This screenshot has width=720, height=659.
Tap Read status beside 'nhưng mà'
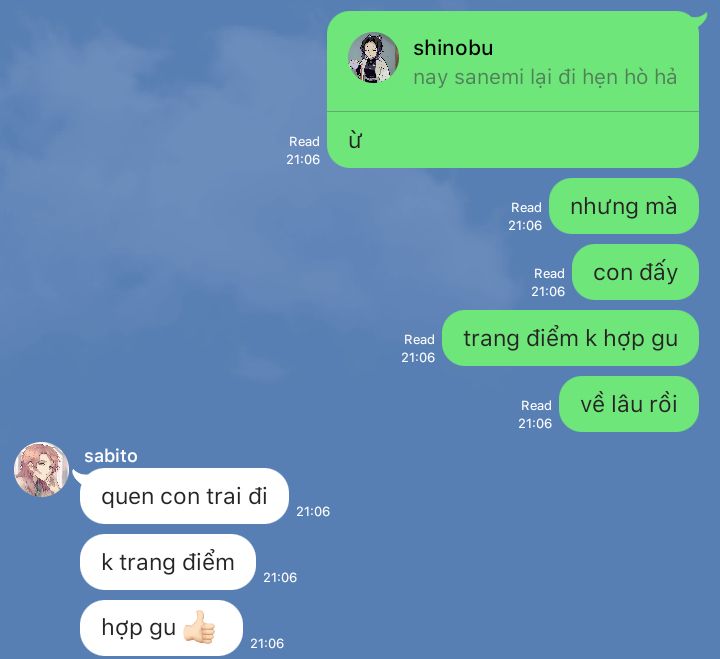pyautogui.click(x=526, y=208)
